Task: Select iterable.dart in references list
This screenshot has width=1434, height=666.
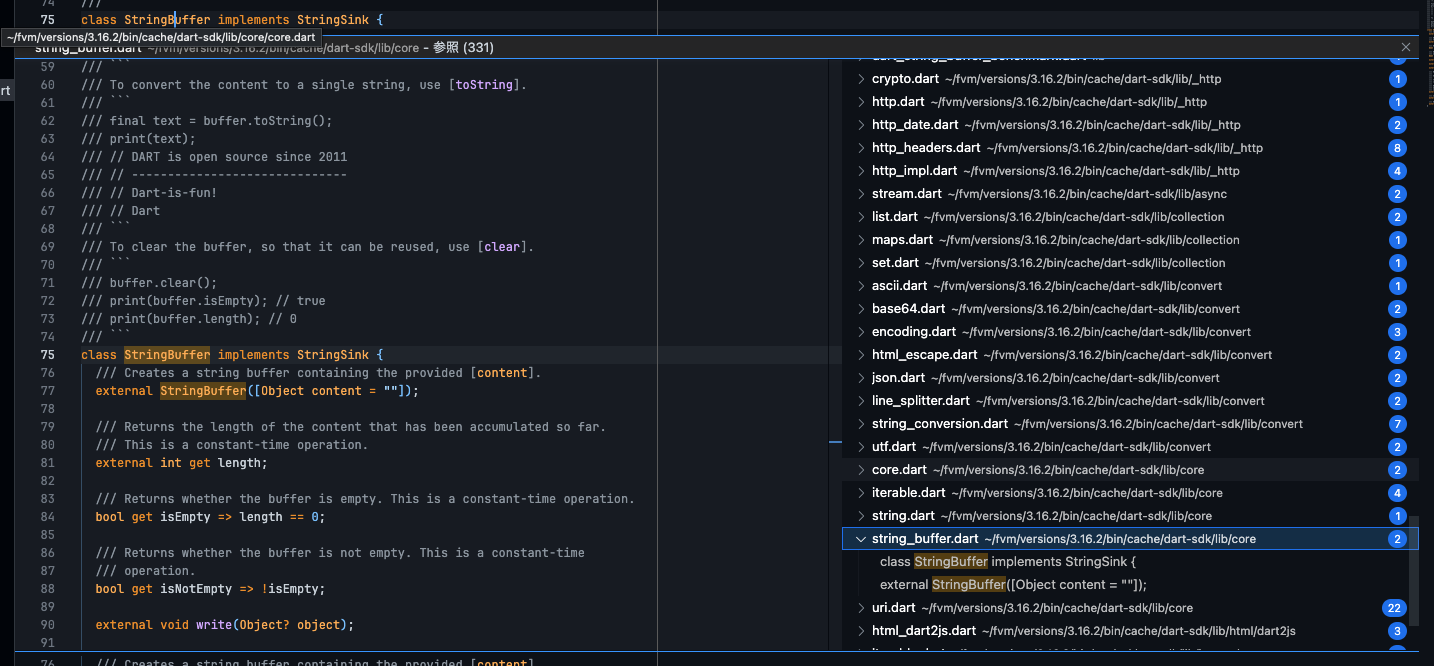Action: point(1130,493)
